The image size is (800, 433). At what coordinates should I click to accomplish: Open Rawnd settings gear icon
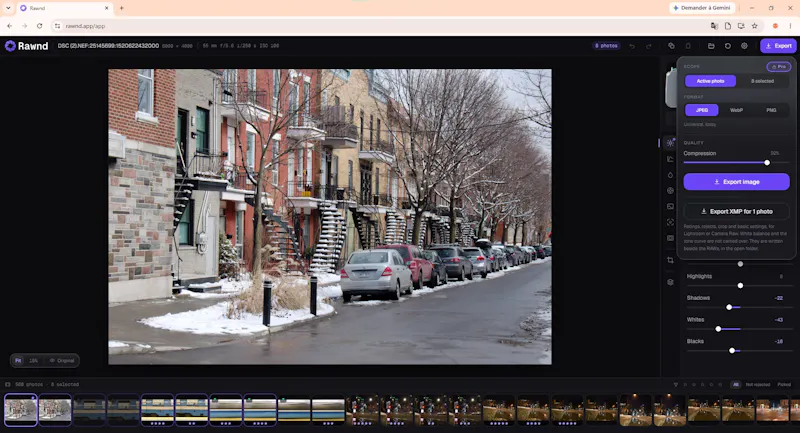coord(744,46)
